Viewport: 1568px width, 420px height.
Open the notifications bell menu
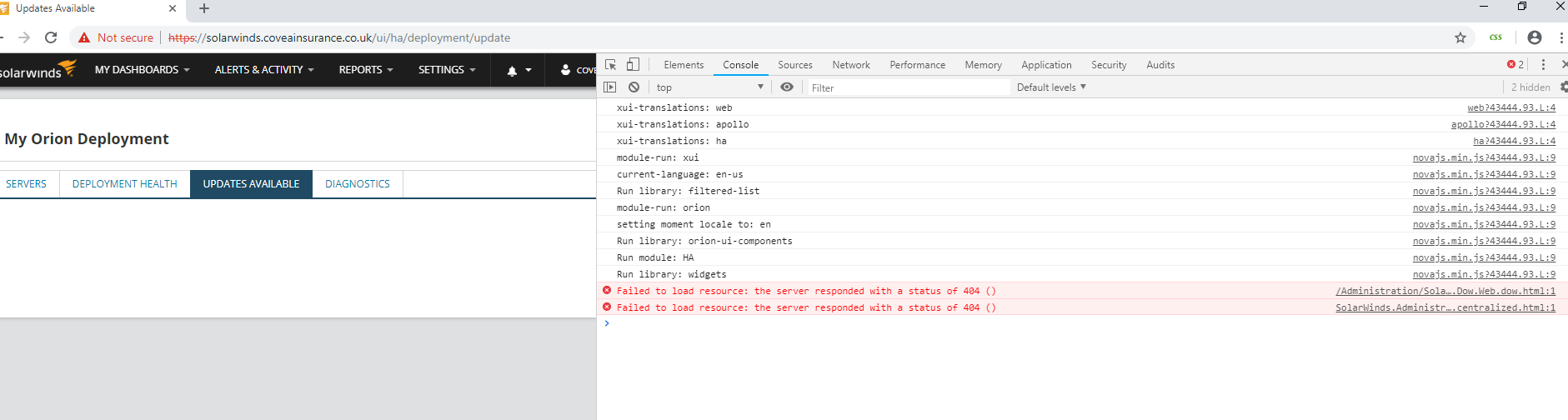518,71
